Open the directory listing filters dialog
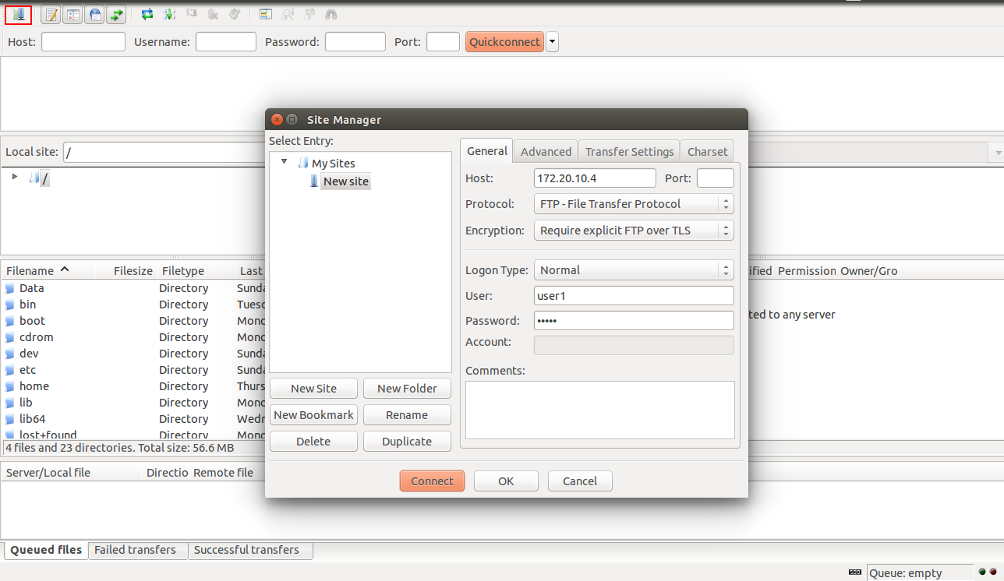The image size is (1004, 581). [266, 14]
